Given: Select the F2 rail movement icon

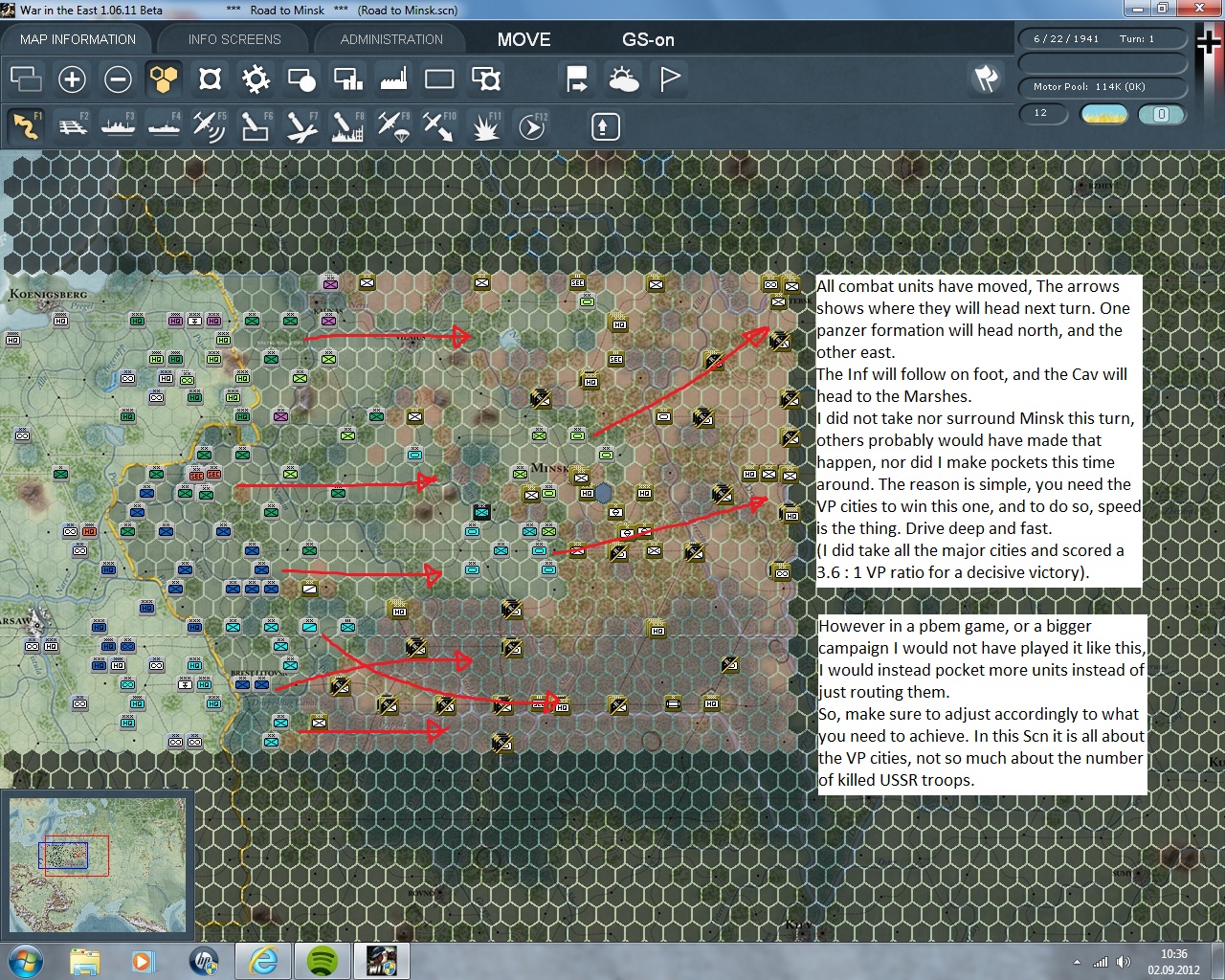Looking at the screenshot, I should coord(72,126).
